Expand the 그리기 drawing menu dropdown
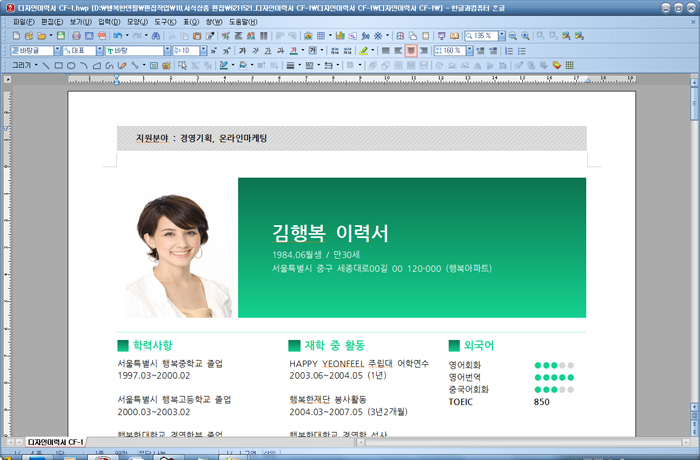Viewport: 700px width, 460px height. (x=37, y=66)
